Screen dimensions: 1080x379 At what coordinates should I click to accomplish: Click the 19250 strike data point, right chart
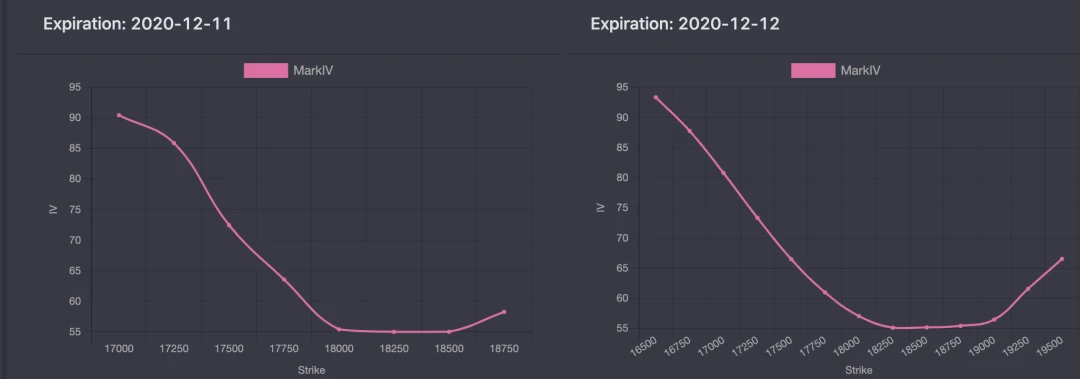tap(1028, 289)
